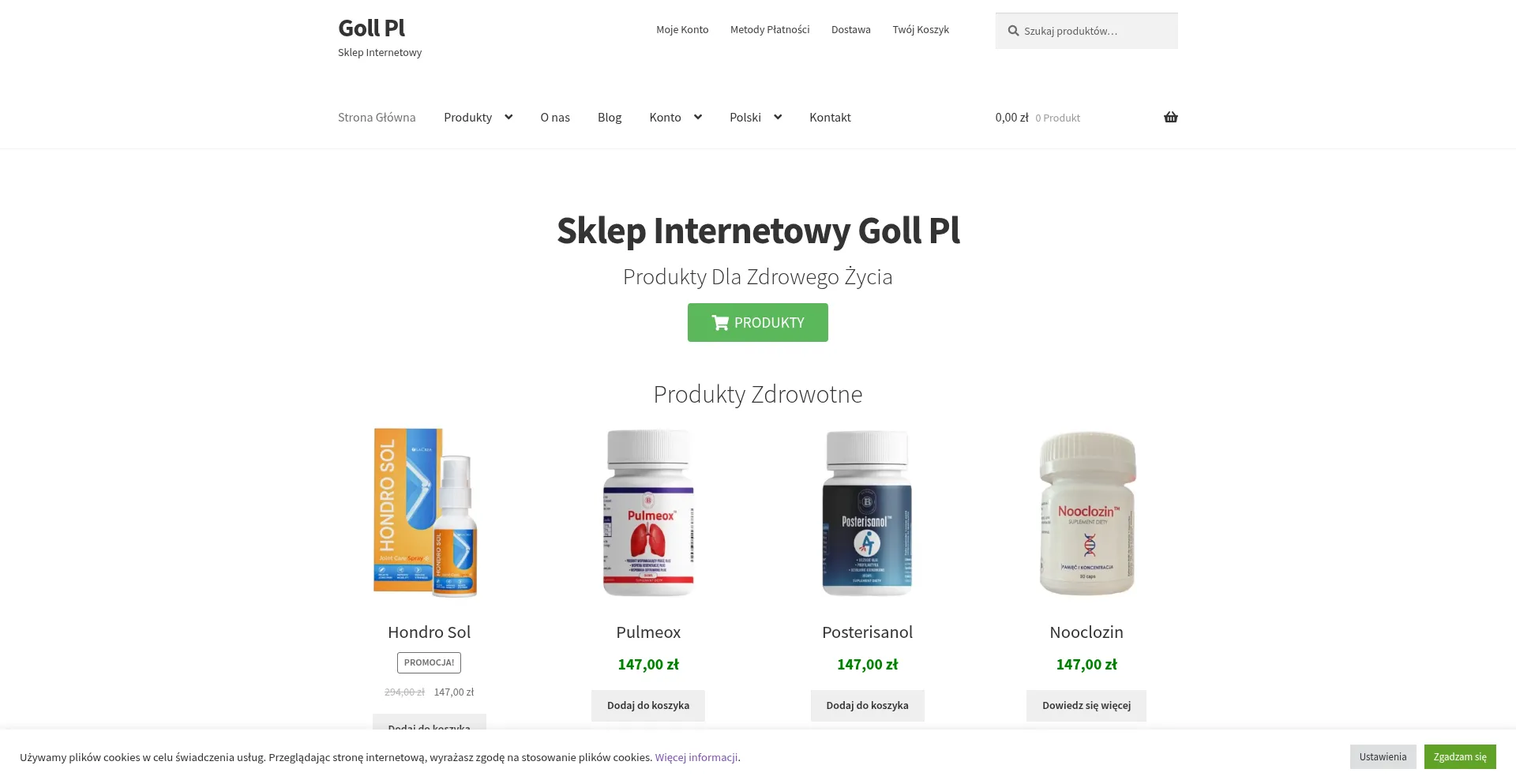Image resolution: width=1516 pixels, height=784 pixels.
Task: Open cookie Ustawienia settings
Action: tap(1383, 756)
